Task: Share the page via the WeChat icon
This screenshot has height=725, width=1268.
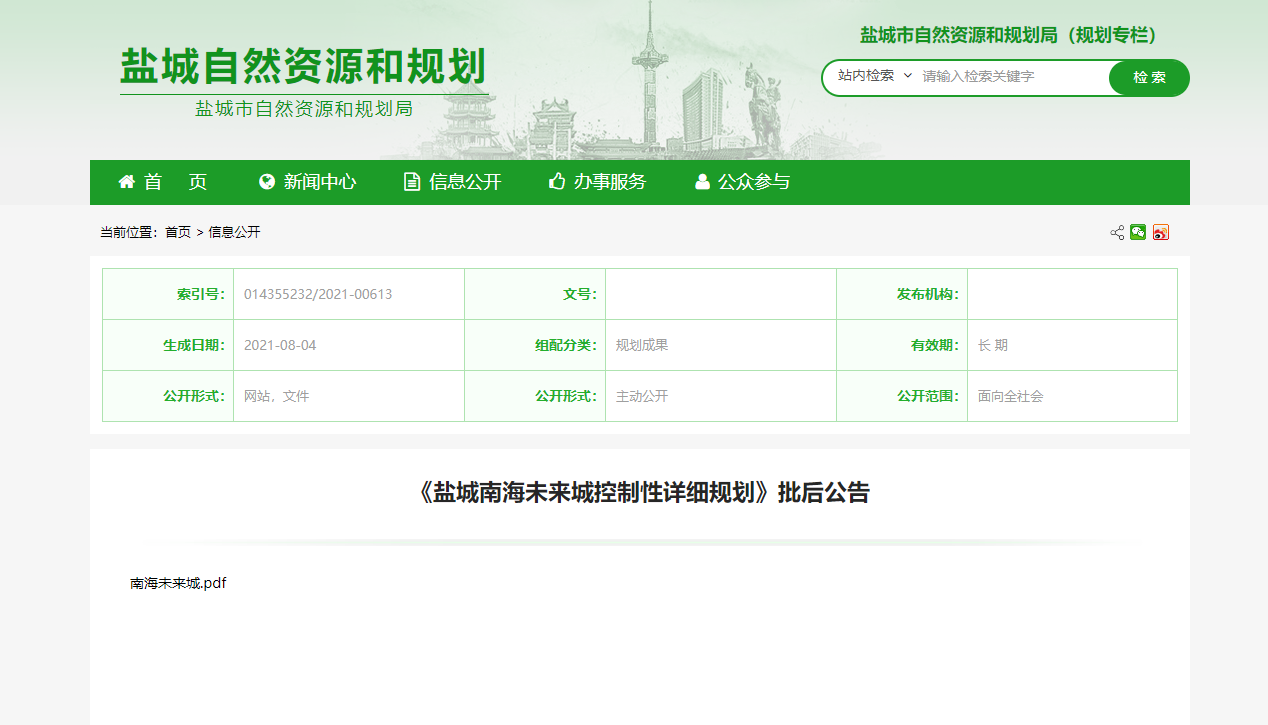Action: click(x=1138, y=233)
